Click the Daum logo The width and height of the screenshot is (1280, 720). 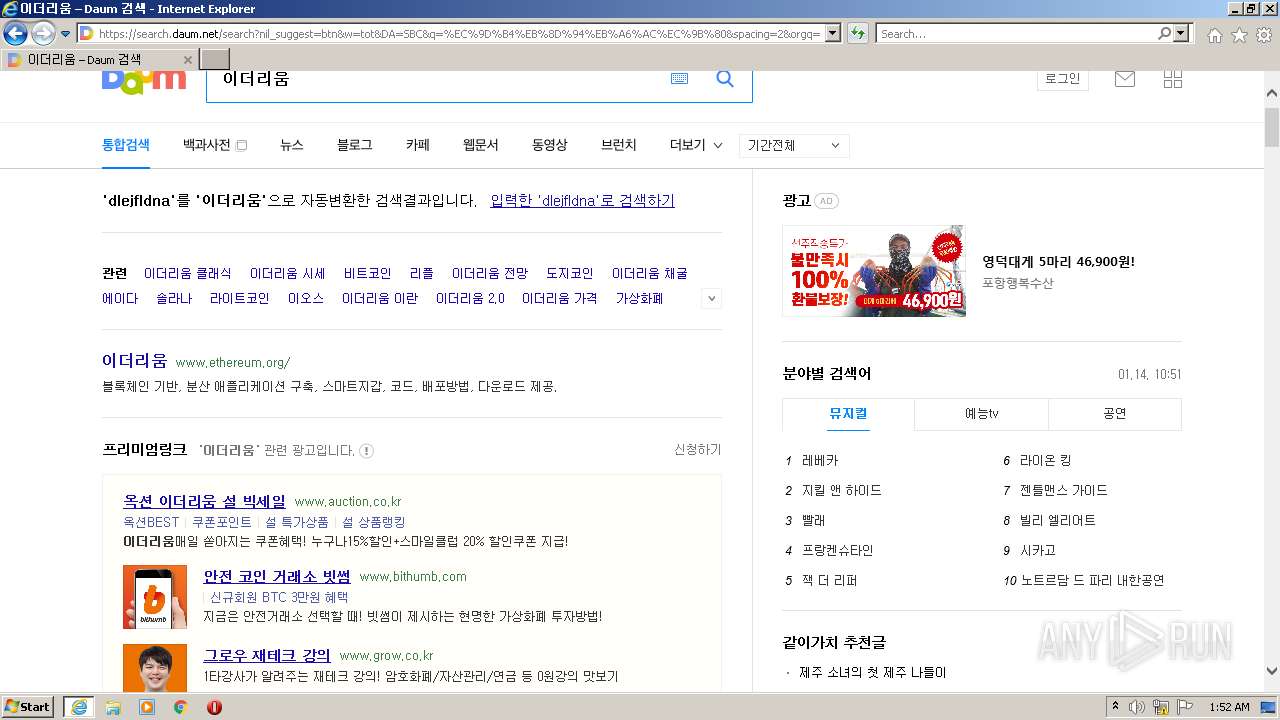point(144,82)
